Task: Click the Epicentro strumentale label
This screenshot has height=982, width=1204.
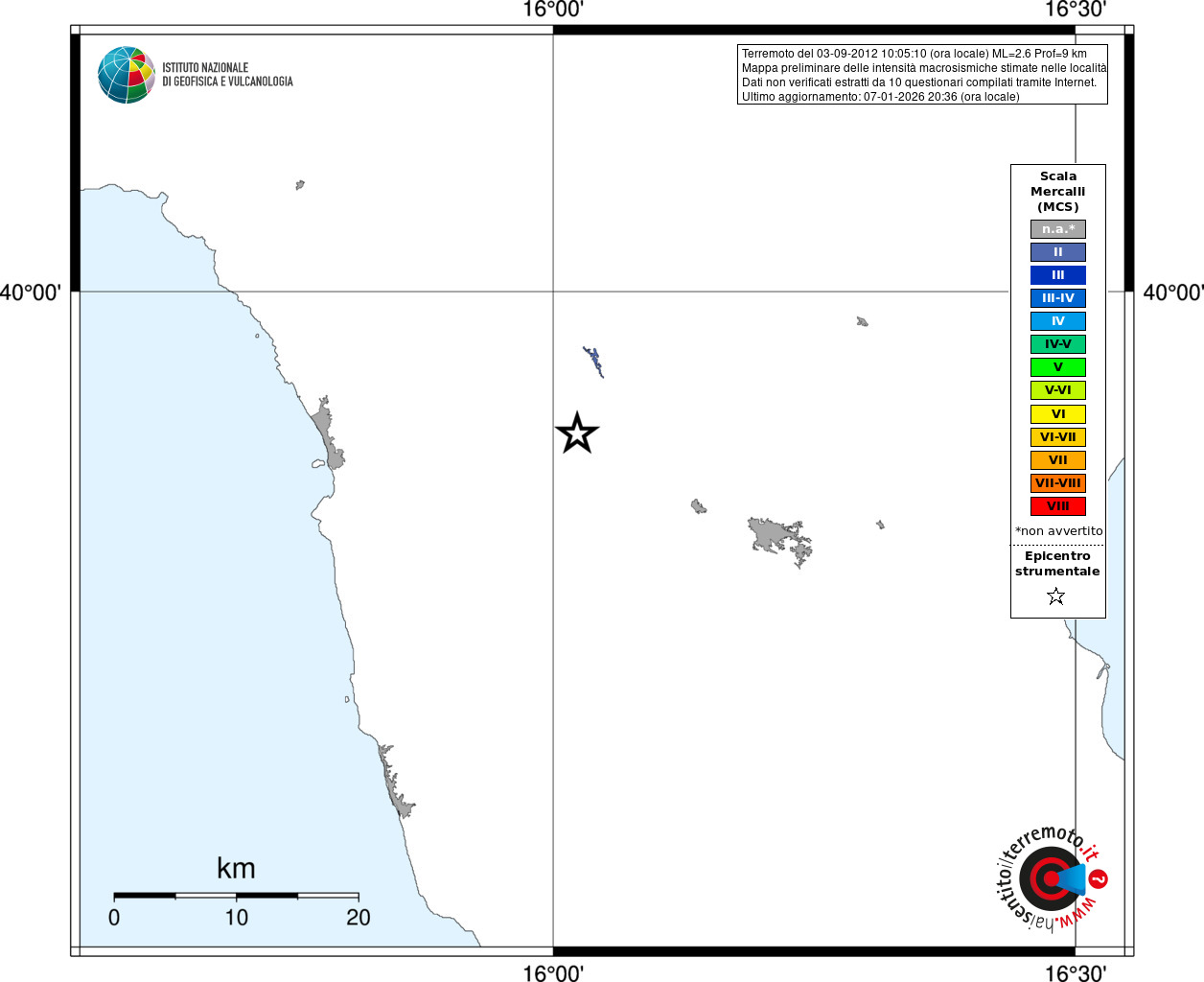Action: 1057,564
